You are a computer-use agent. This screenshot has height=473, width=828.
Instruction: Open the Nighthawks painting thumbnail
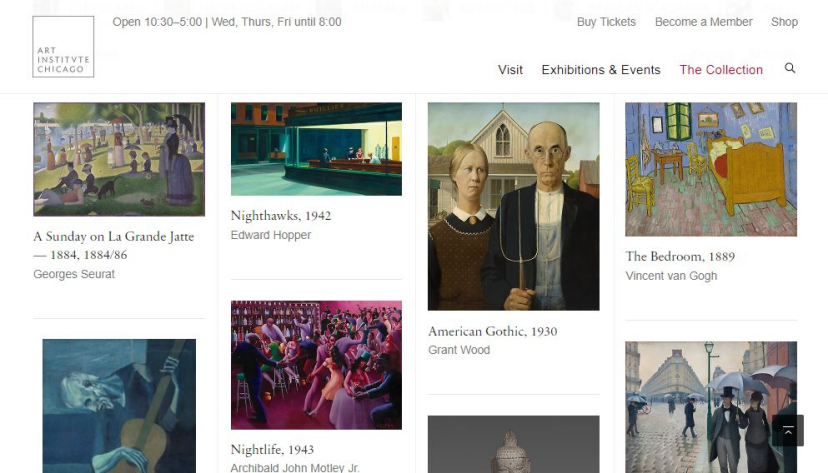click(316, 149)
